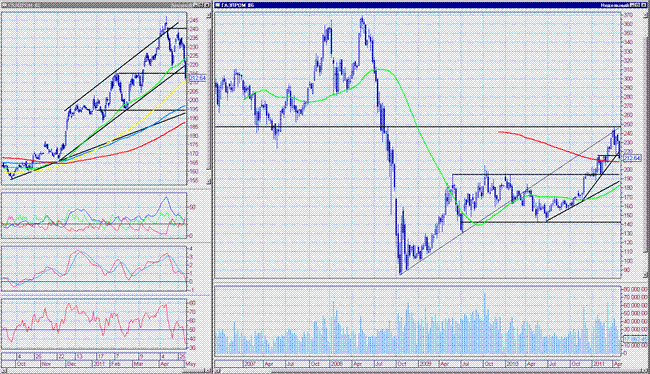650x374 pixels.
Task: Maximize the left daily chart window
Action: [201, 5]
